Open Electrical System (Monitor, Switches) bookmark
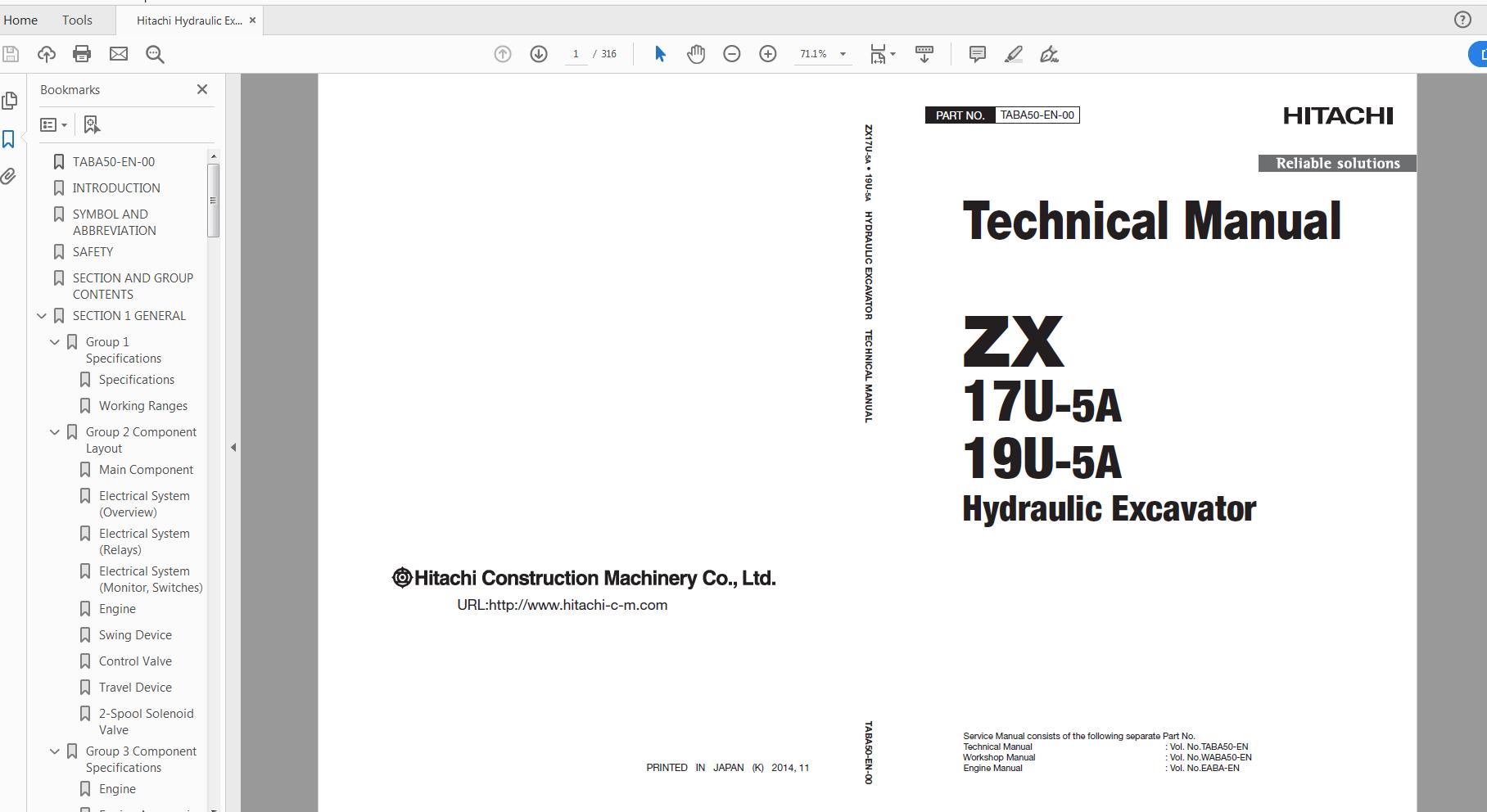This screenshot has height=812, width=1487. (151, 580)
